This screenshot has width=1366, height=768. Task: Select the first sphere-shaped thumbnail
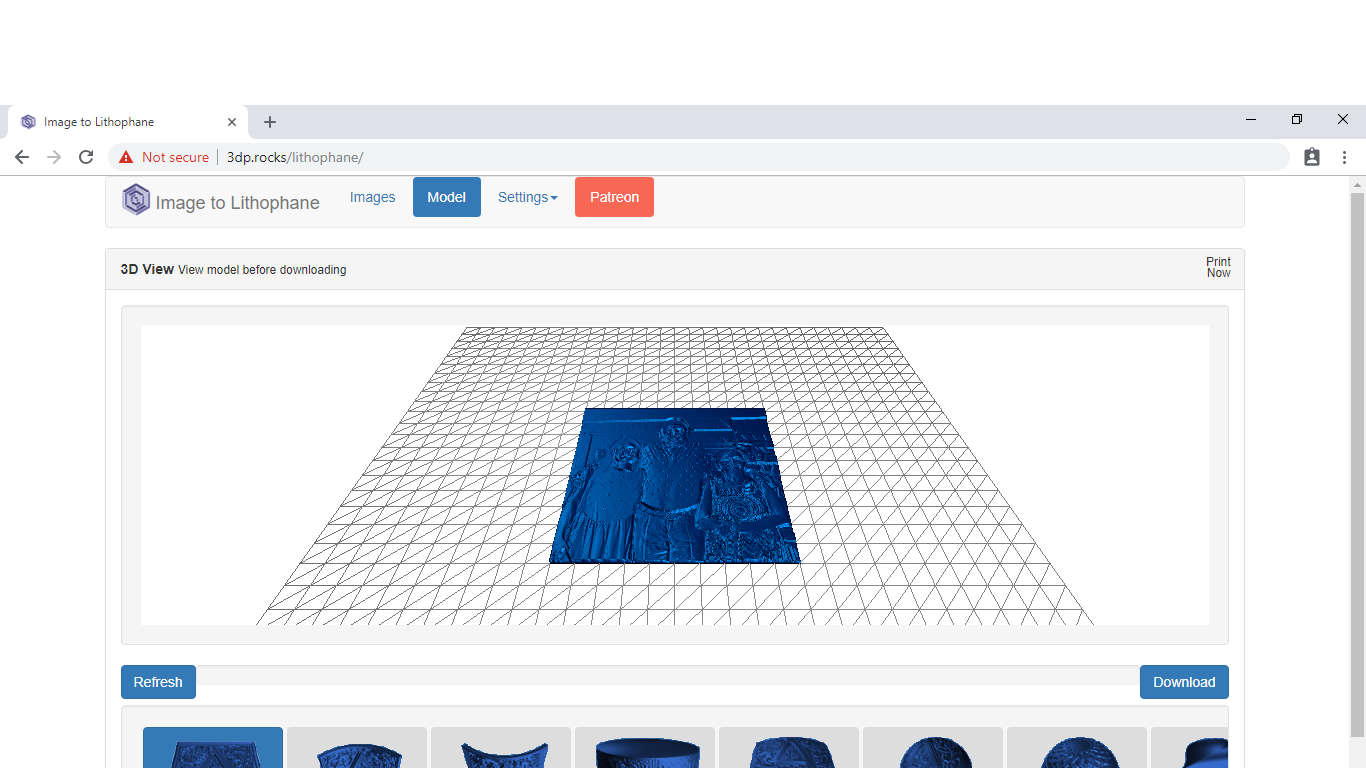click(933, 748)
